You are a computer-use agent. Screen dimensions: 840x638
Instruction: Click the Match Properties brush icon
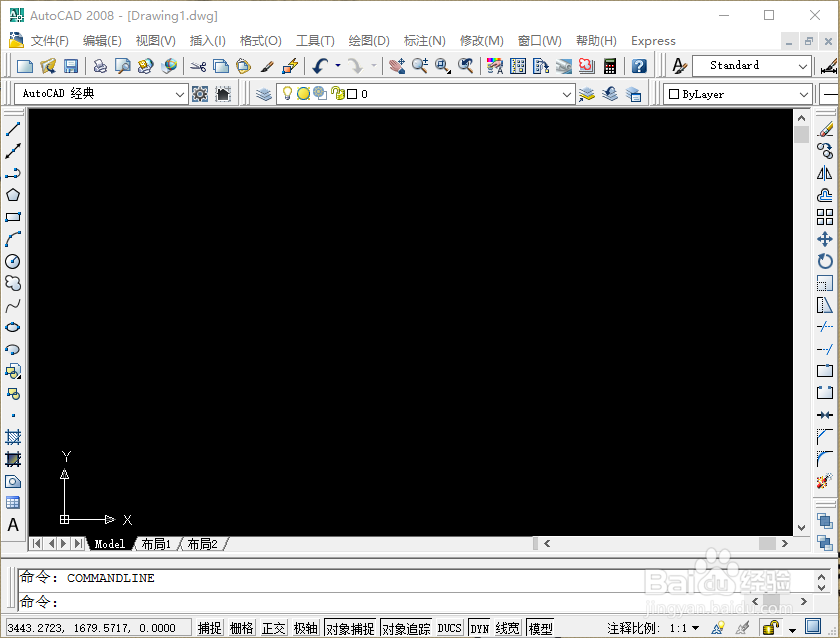pyautogui.click(x=267, y=66)
